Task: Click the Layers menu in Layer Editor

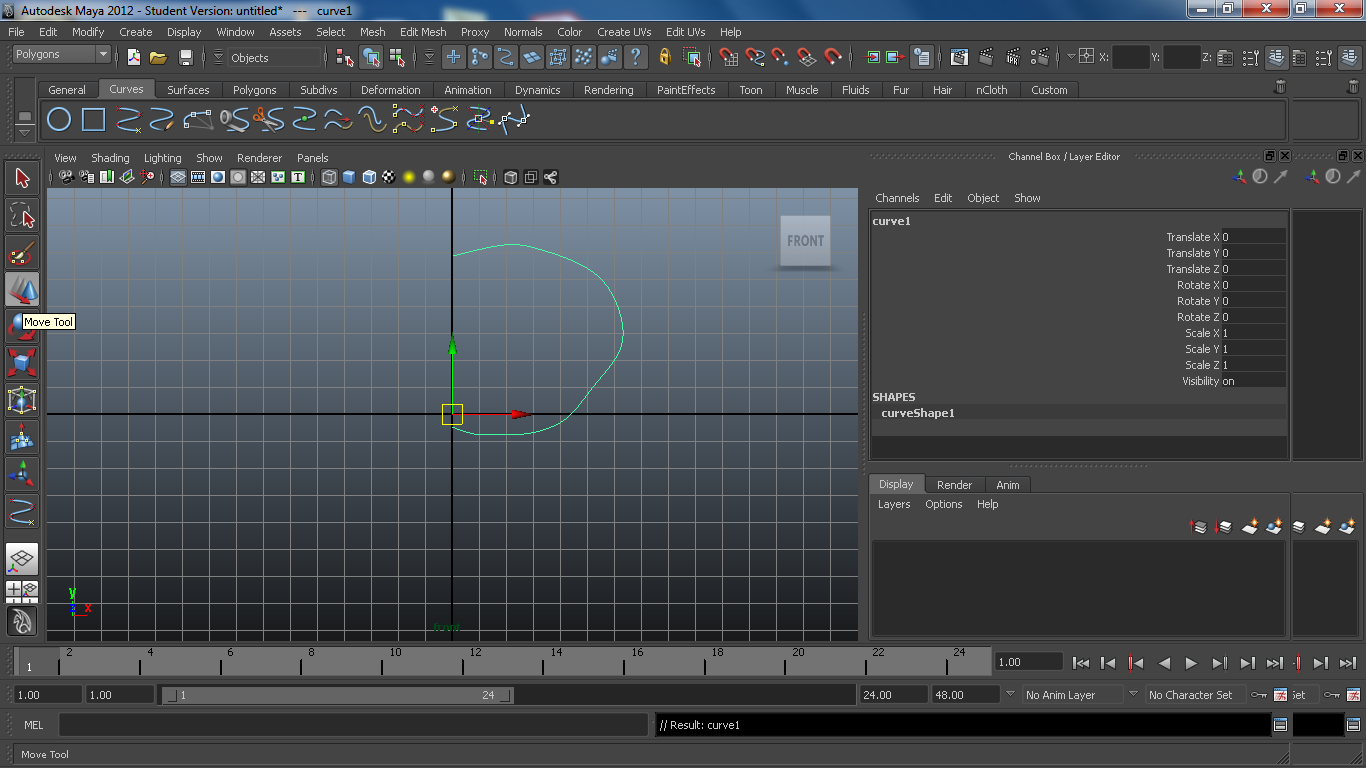Action: (x=894, y=504)
